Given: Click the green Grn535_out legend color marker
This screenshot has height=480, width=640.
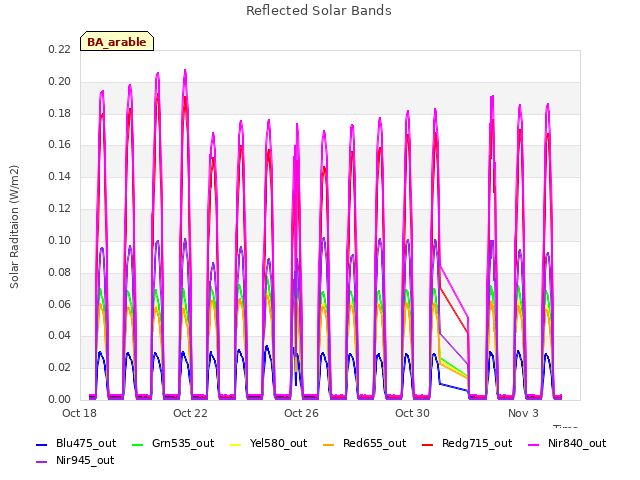Looking at the screenshot, I should tap(138, 444).
